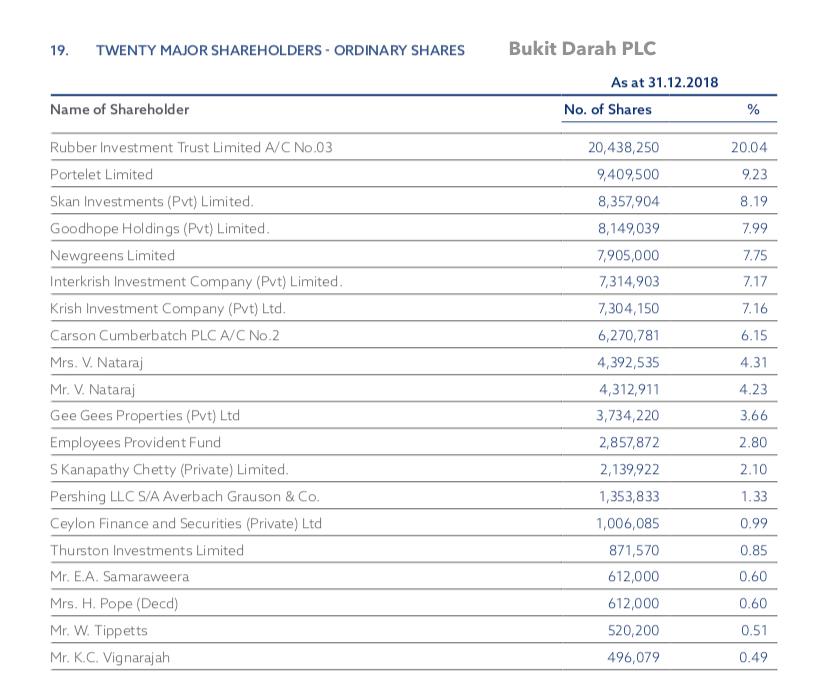Click the percentage value 9.23
Screen dimensions: 825x697
point(754,175)
